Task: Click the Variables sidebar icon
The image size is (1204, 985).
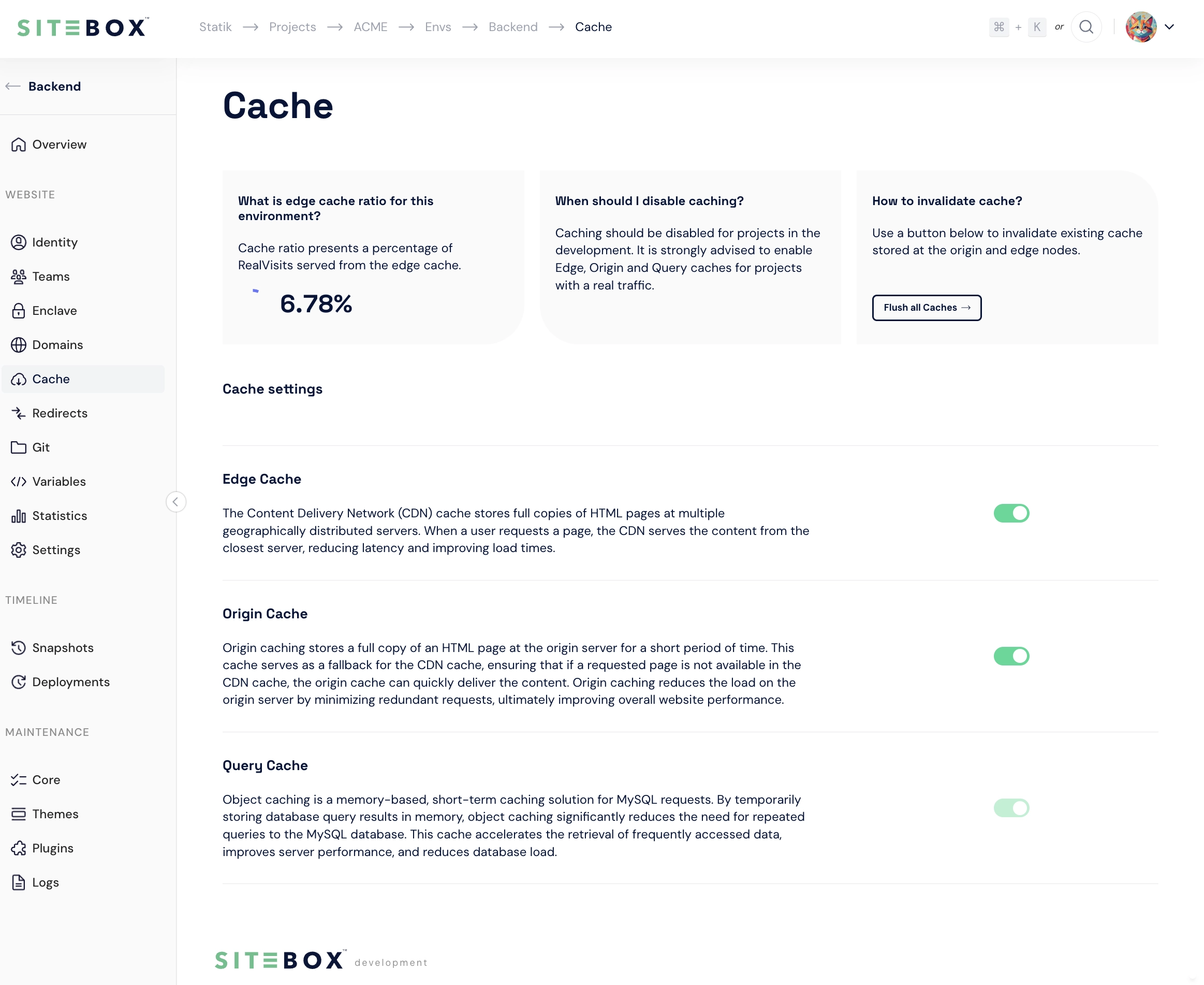Action: click(x=18, y=481)
